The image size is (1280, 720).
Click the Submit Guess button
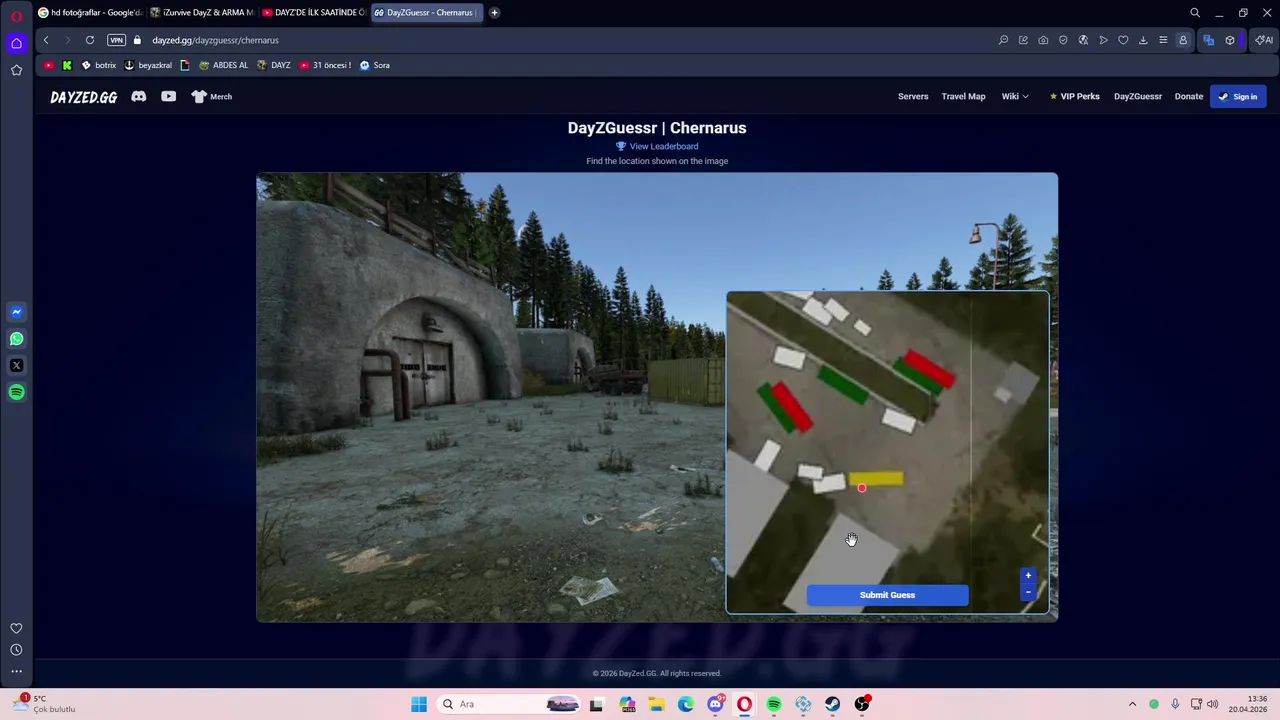point(887,595)
